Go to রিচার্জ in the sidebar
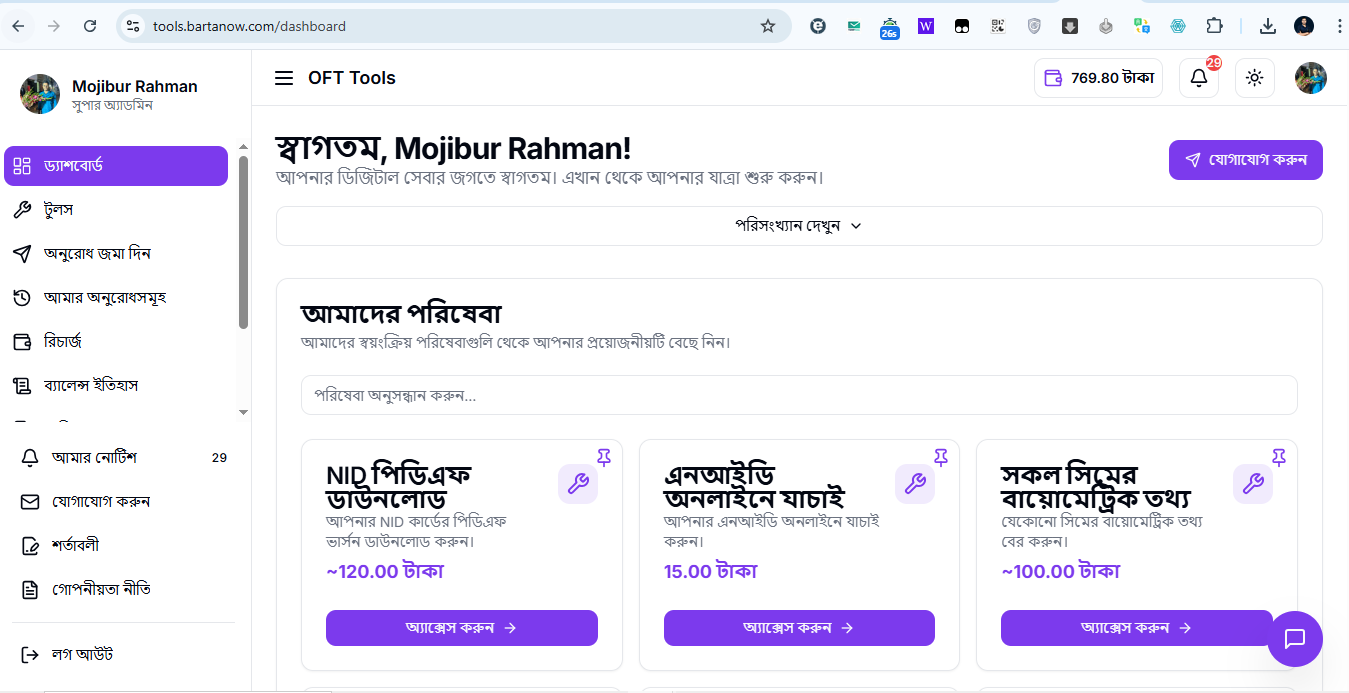This screenshot has width=1349, height=693. tap(62, 342)
